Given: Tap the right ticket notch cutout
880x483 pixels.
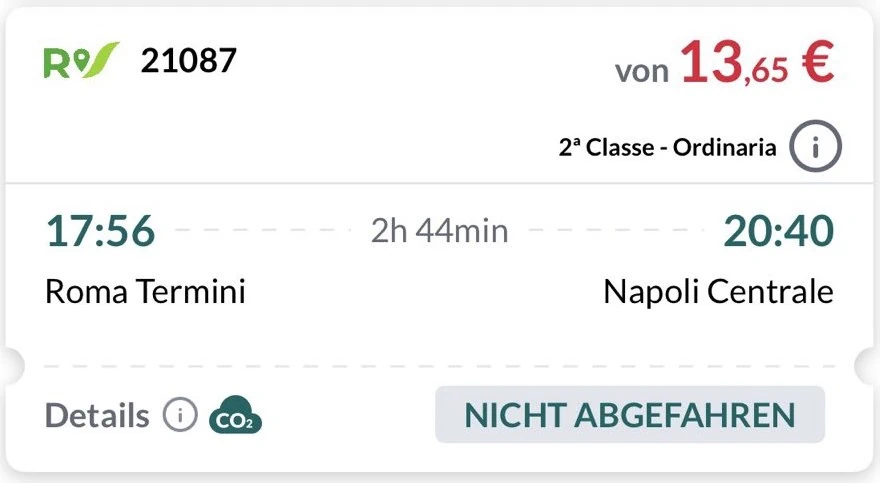Looking at the screenshot, I should point(869,366).
